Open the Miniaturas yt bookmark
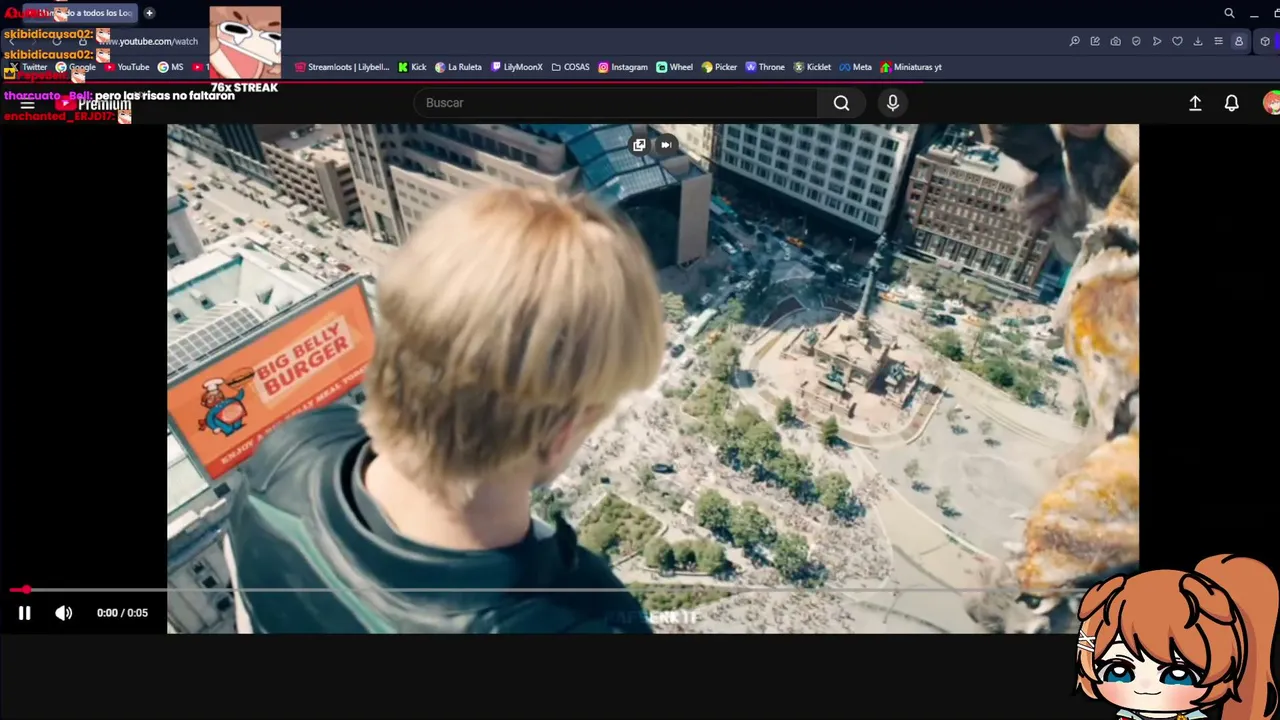1280x720 pixels. pyautogui.click(x=911, y=67)
